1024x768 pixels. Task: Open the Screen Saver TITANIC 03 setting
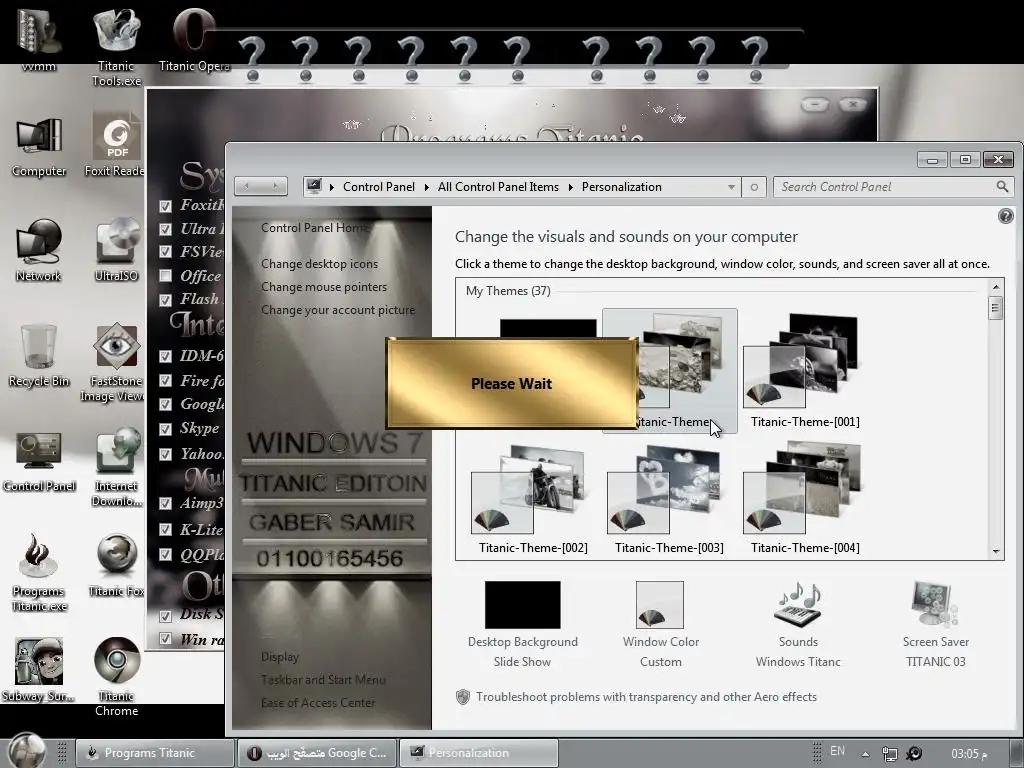[935, 624]
